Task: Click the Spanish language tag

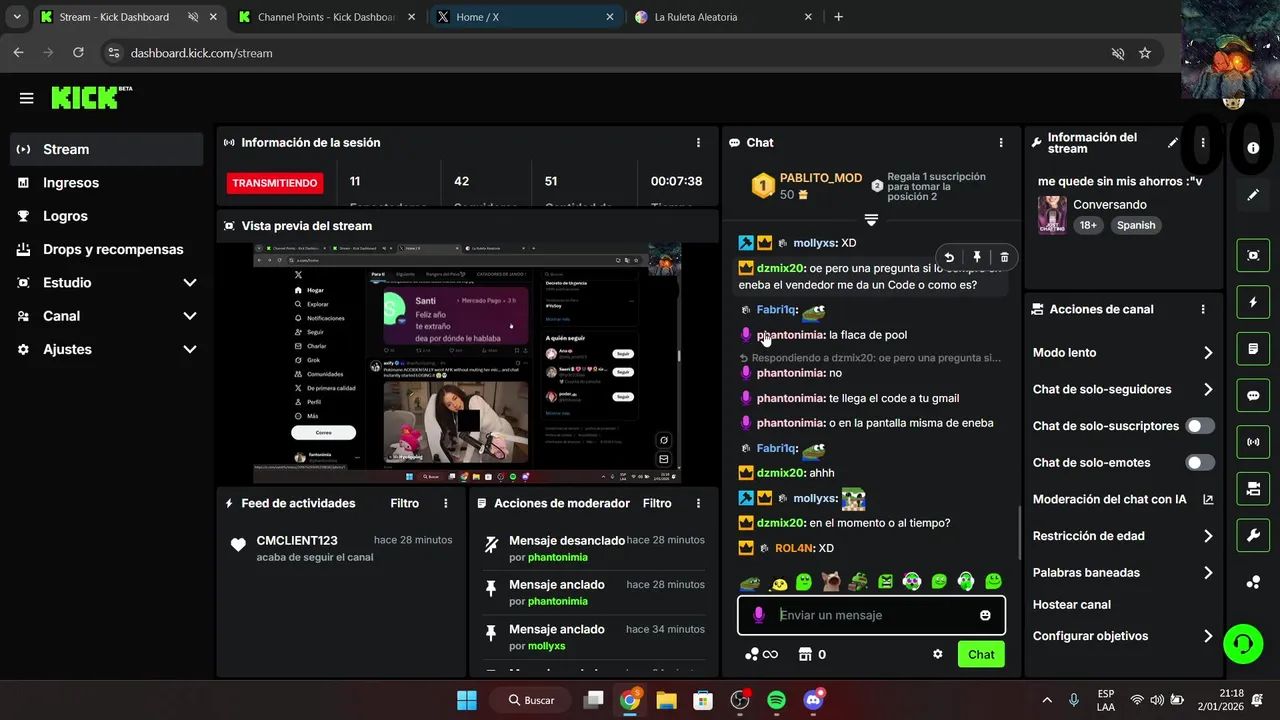Action: point(1136,225)
